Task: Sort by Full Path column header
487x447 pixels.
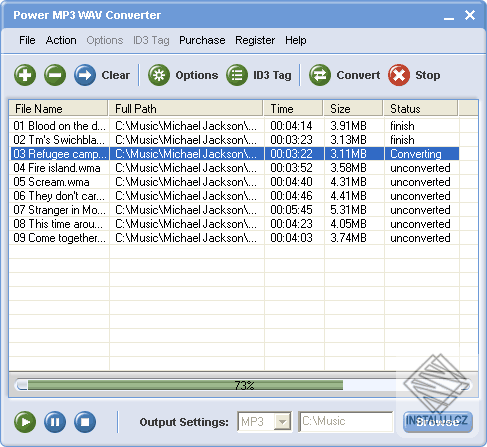Action: point(186,109)
